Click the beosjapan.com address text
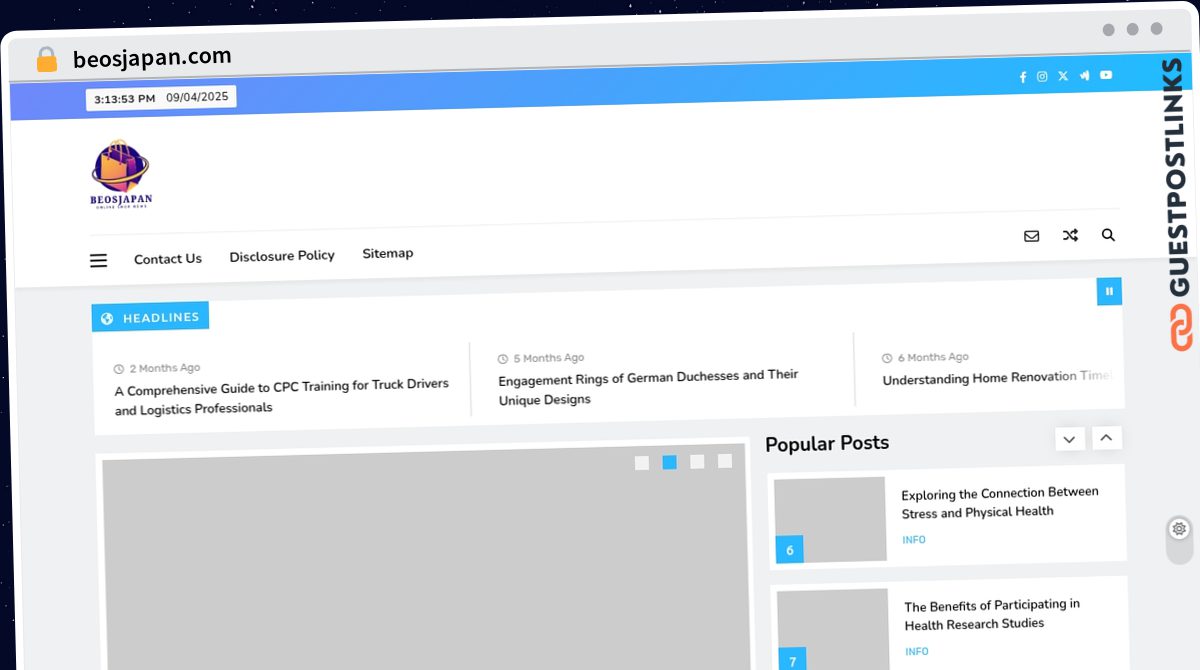 (152, 58)
